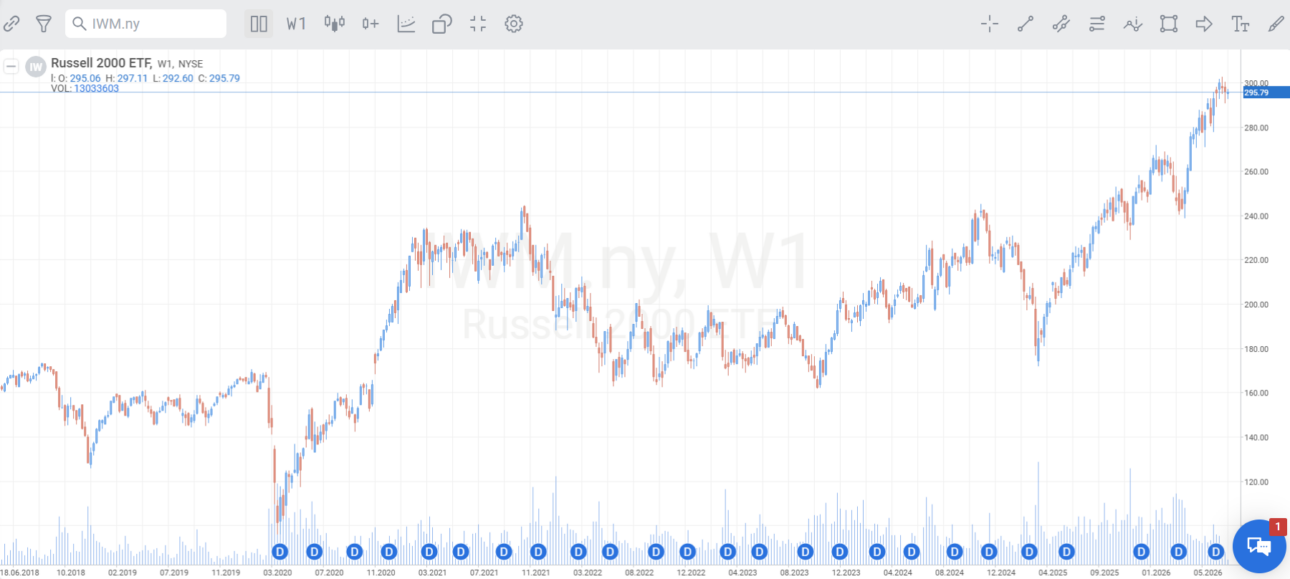Screen dimensions: 1290x579
Task: Select the crosshair cursor tool
Action: (x=990, y=24)
